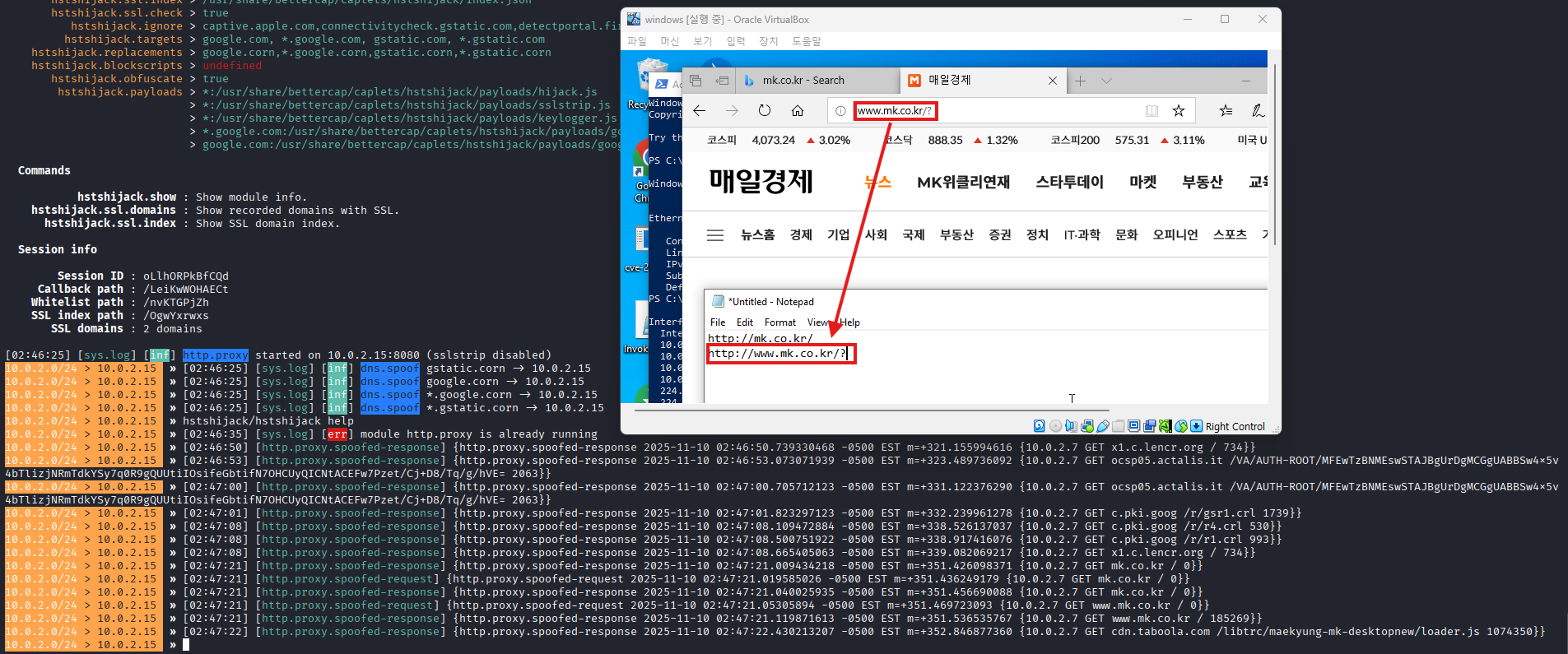Click the Recycle Bin icon on guest desktop

[x=653, y=74]
